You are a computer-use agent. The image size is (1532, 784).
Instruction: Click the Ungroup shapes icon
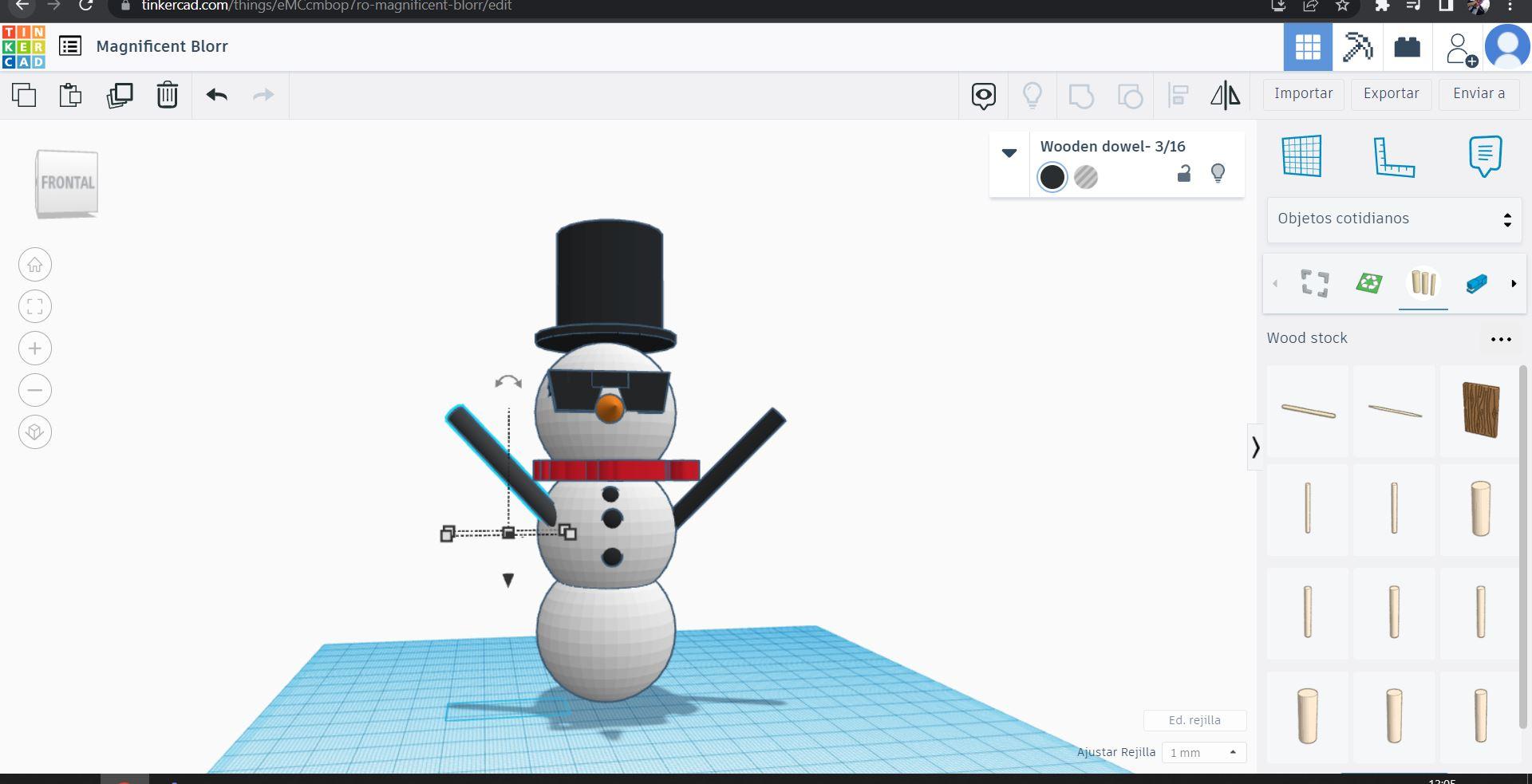tap(1130, 96)
